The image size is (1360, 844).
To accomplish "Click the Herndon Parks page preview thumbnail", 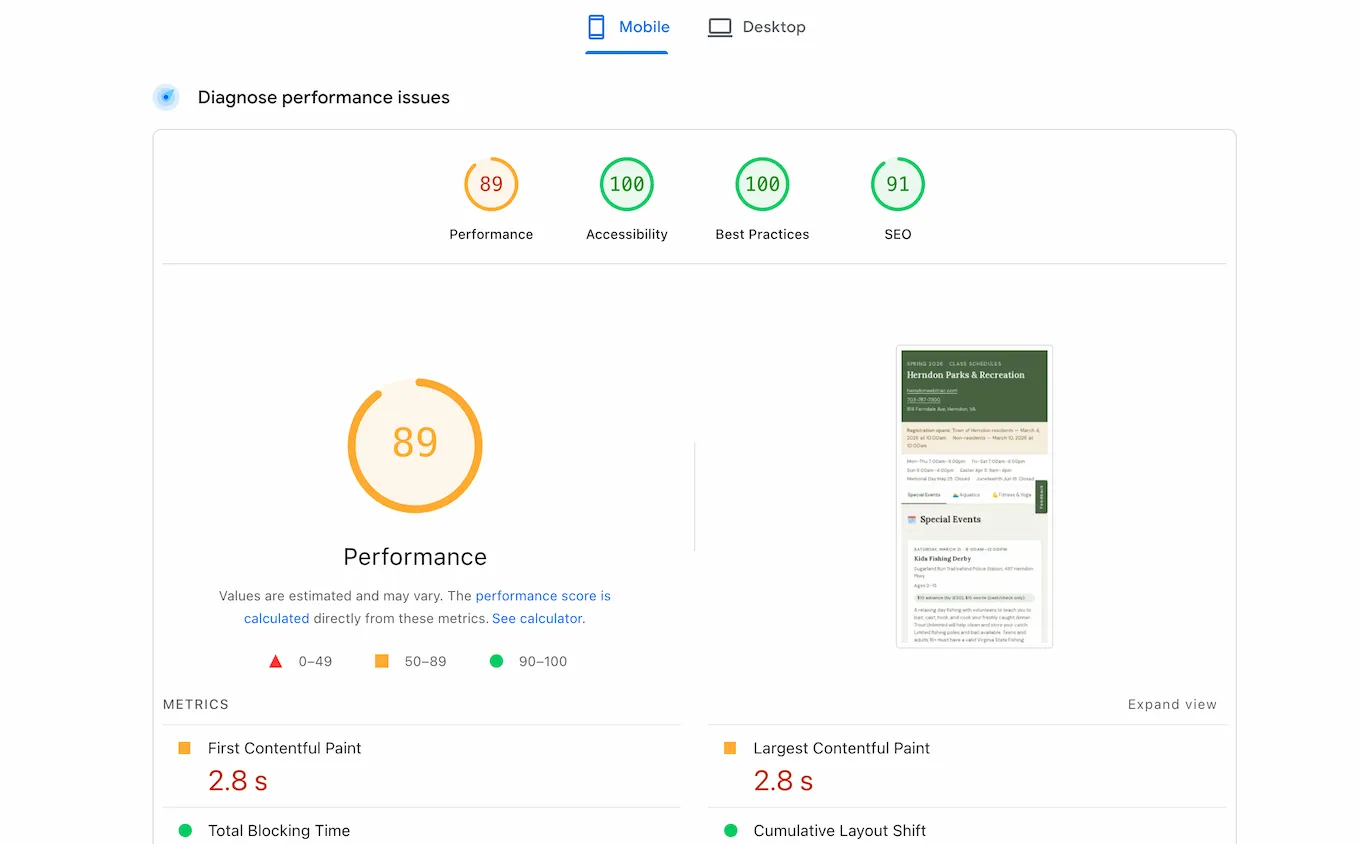I will coord(974,494).
